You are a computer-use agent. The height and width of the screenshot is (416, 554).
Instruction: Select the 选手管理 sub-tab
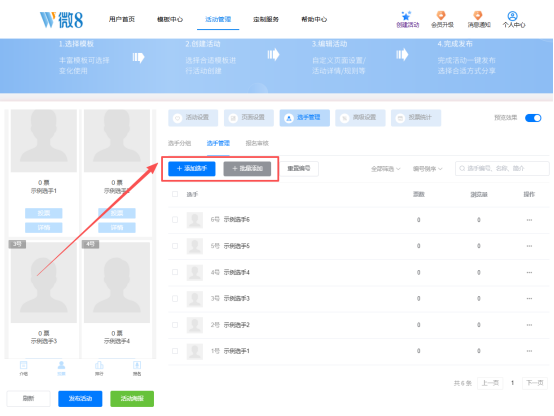pyautogui.click(x=218, y=143)
